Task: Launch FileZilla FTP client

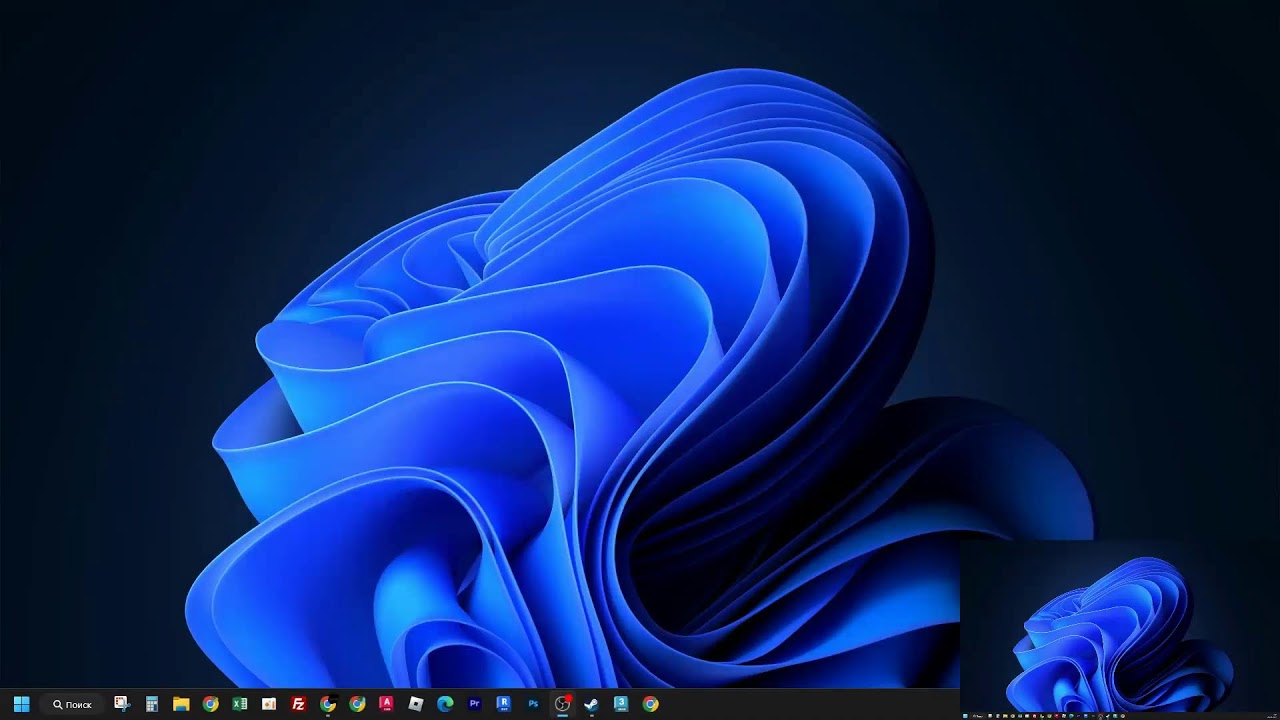Action: [298, 704]
